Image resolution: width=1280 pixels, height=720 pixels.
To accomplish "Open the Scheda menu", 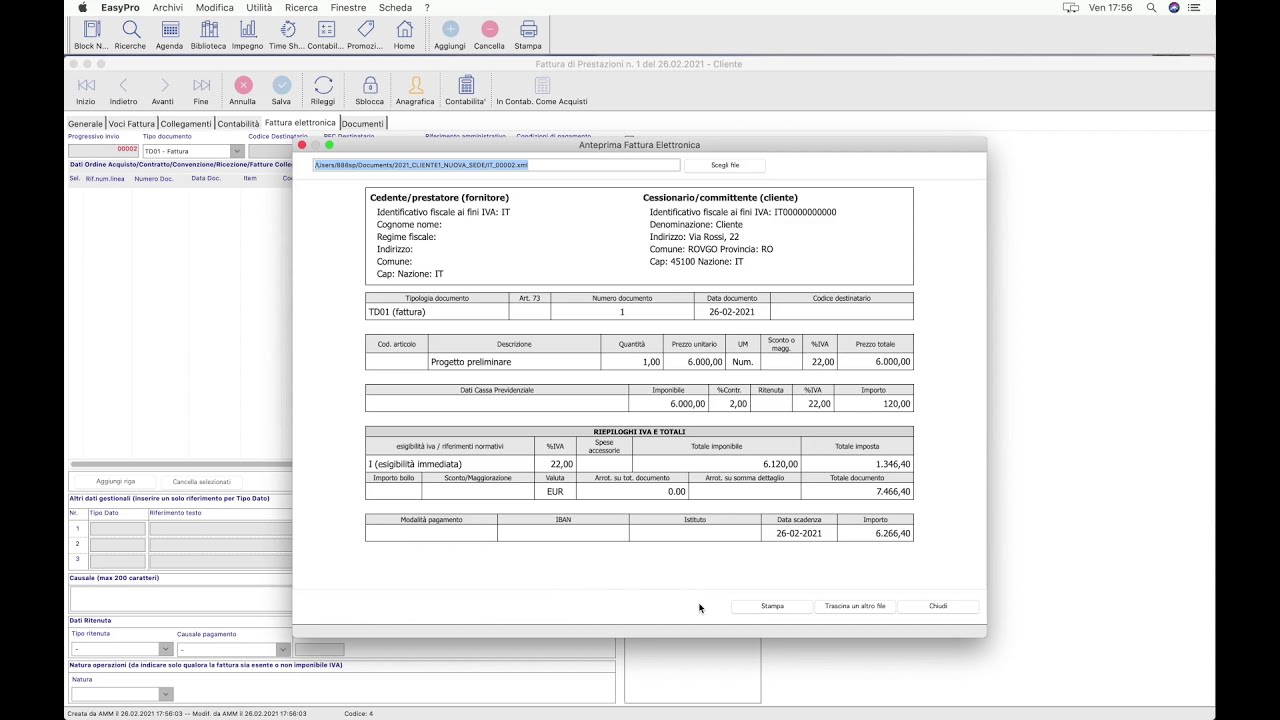I will [x=395, y=7].
